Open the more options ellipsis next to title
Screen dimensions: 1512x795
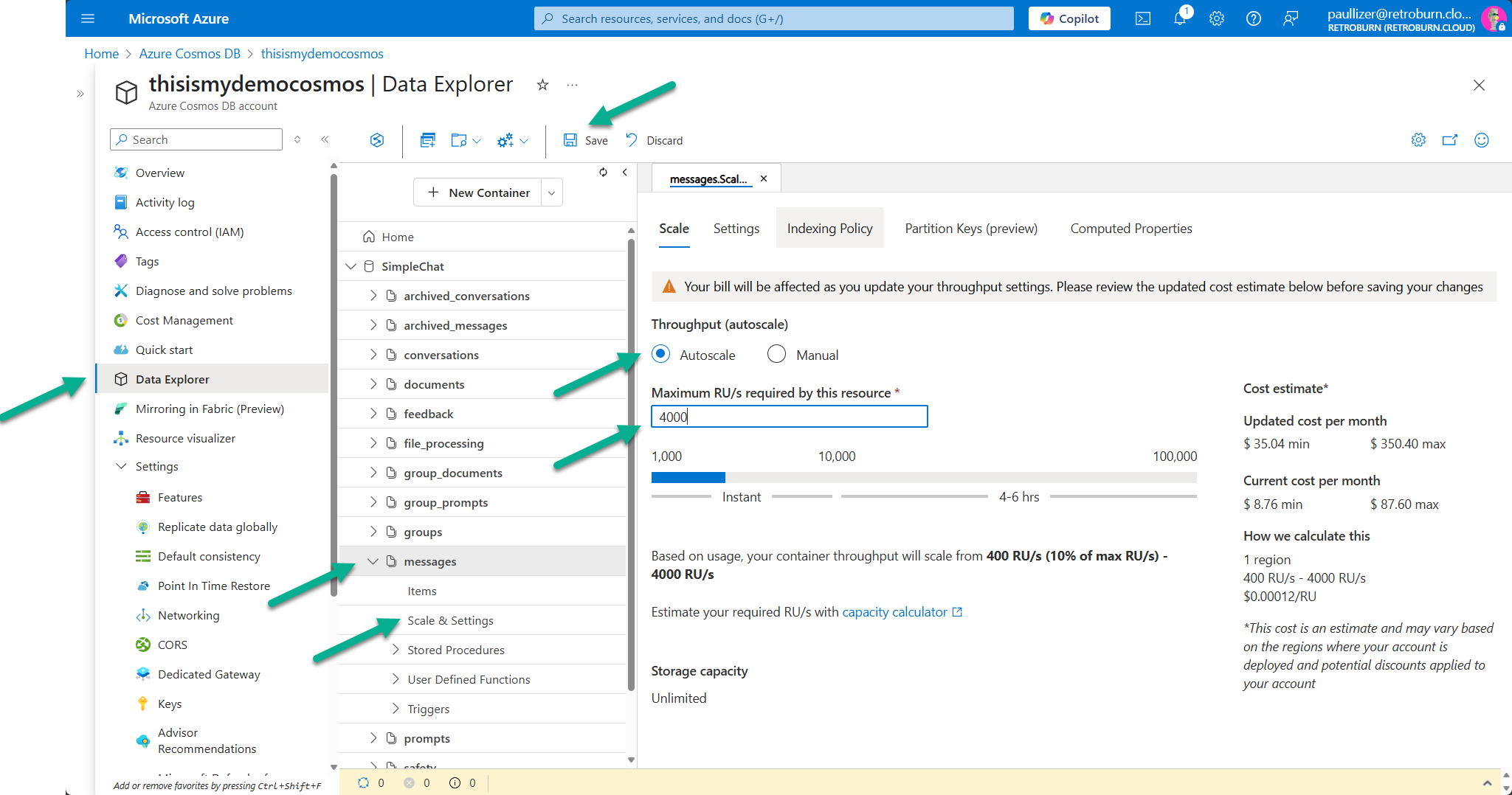[x=572, y=85]
